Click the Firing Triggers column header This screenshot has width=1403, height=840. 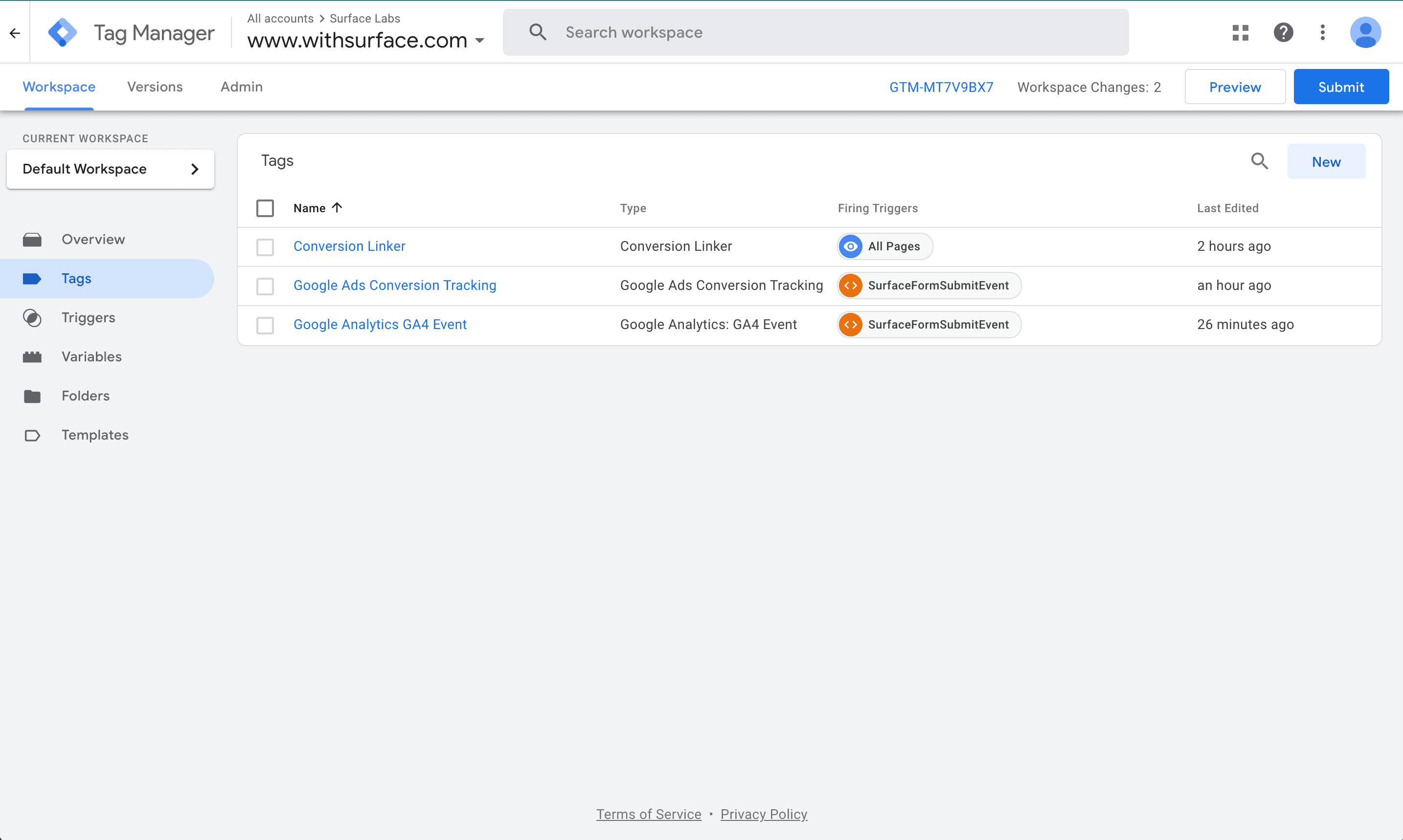point(878,208)
